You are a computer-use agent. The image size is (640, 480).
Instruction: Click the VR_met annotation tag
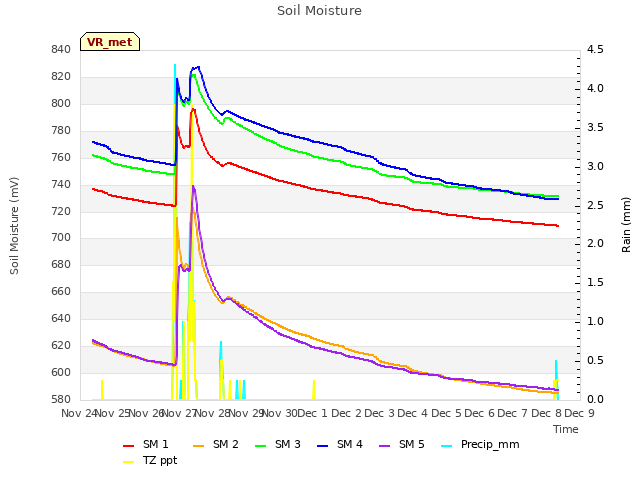110,42
